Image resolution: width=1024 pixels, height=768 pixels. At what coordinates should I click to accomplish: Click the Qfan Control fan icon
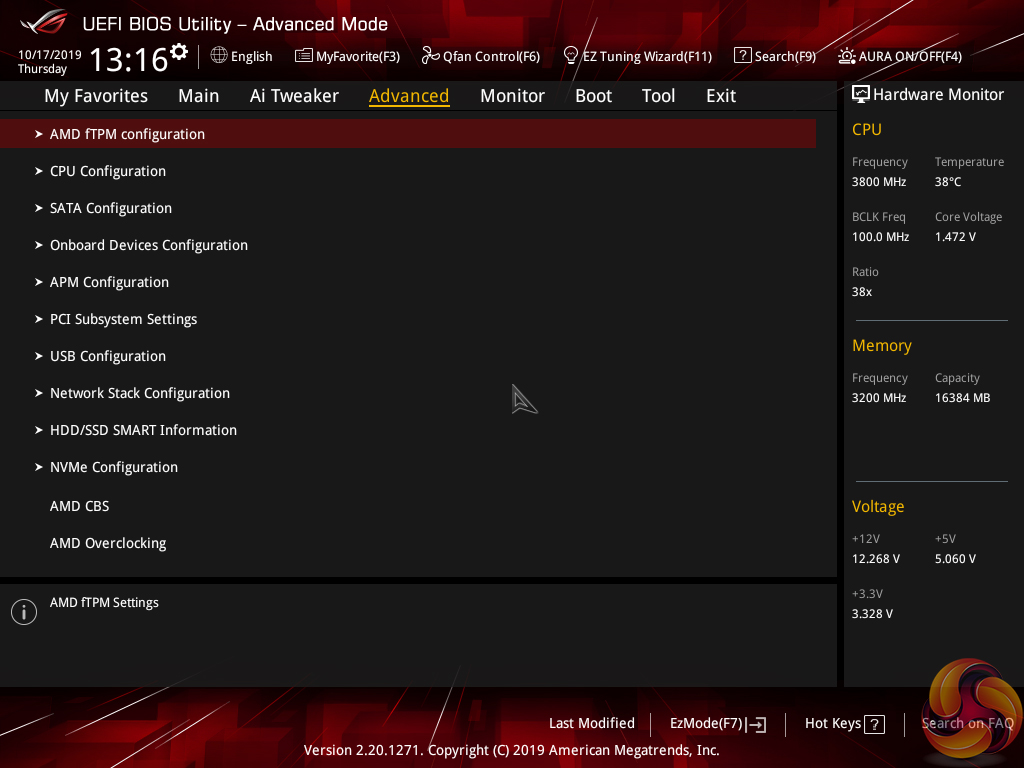tap(430, 56)
